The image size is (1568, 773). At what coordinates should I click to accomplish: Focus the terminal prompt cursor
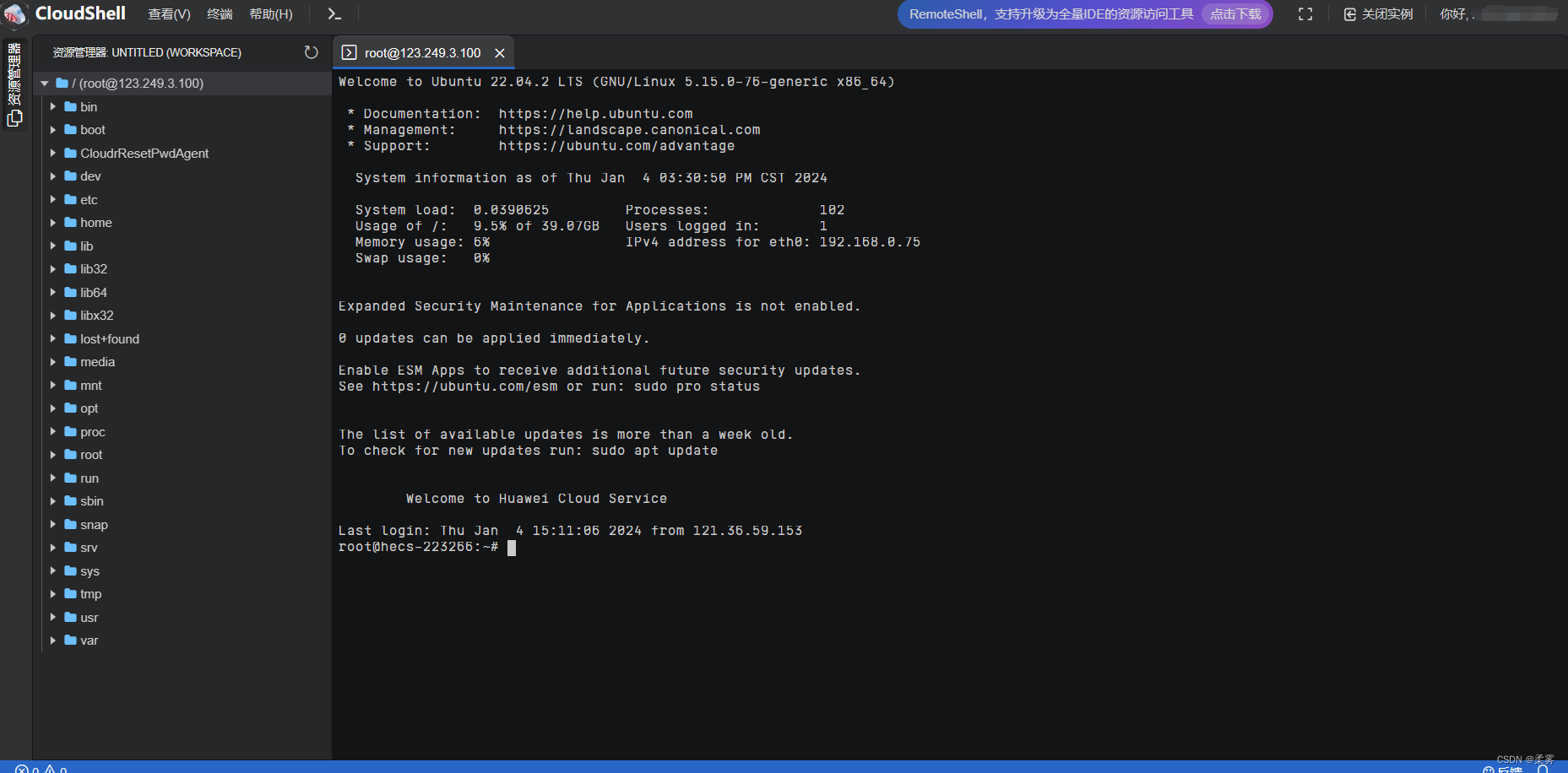coord(512,547)
